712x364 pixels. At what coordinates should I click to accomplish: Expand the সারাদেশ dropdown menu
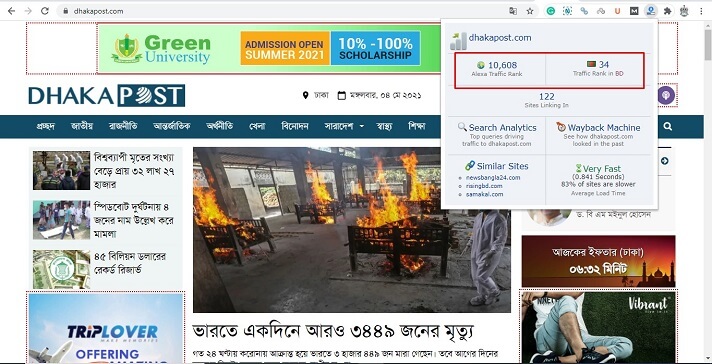pos(344,127)
